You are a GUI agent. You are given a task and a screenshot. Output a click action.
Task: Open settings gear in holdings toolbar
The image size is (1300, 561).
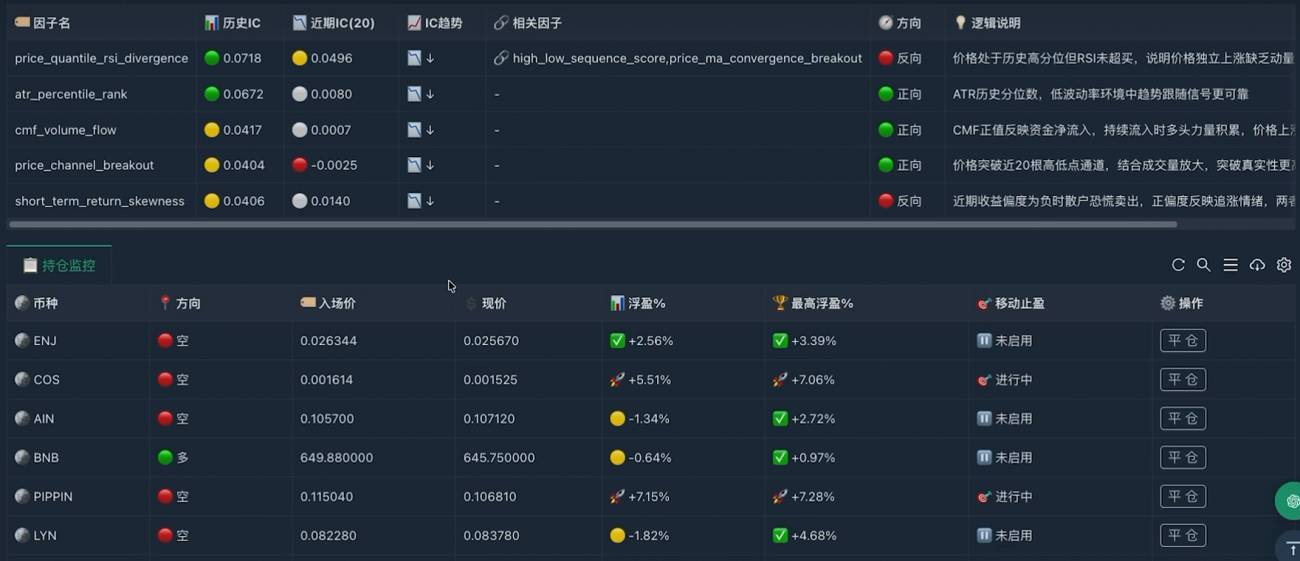click(1284, 265)
